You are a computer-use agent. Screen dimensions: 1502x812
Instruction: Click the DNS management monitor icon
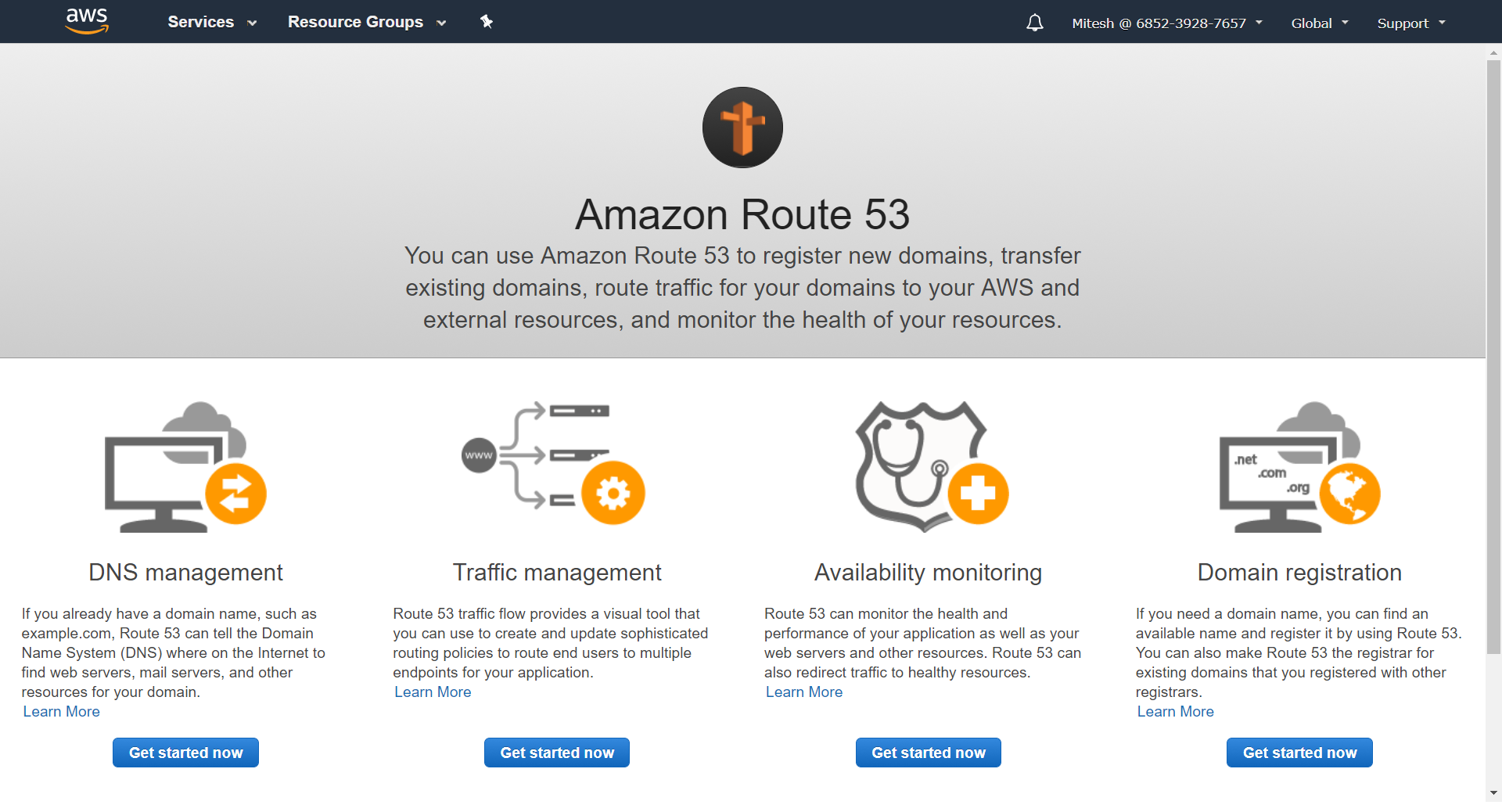(x=185, y=467)
